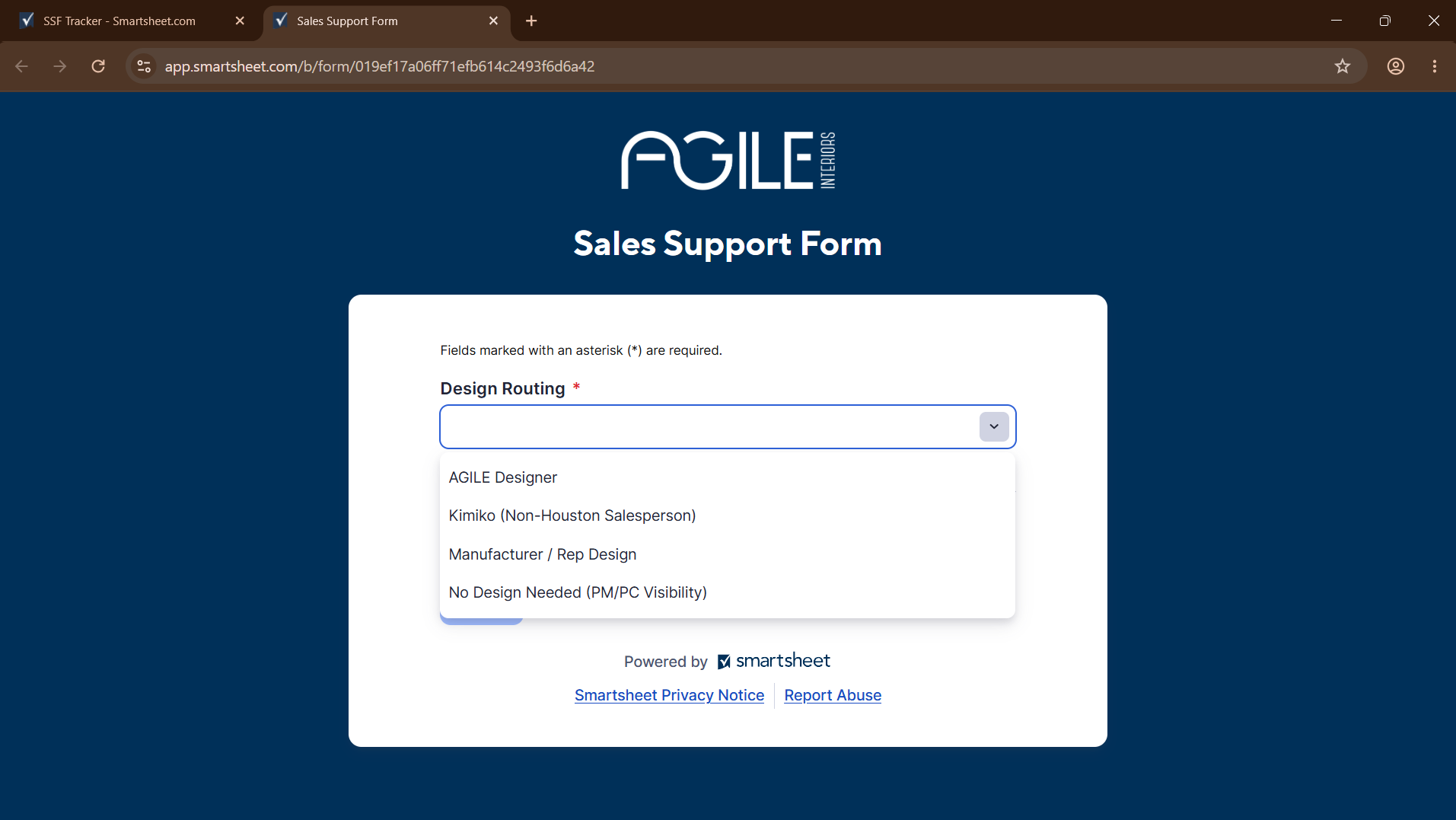The image size is (1456, 820).
Task: Open the Report Abuse link
Action: 833,695
